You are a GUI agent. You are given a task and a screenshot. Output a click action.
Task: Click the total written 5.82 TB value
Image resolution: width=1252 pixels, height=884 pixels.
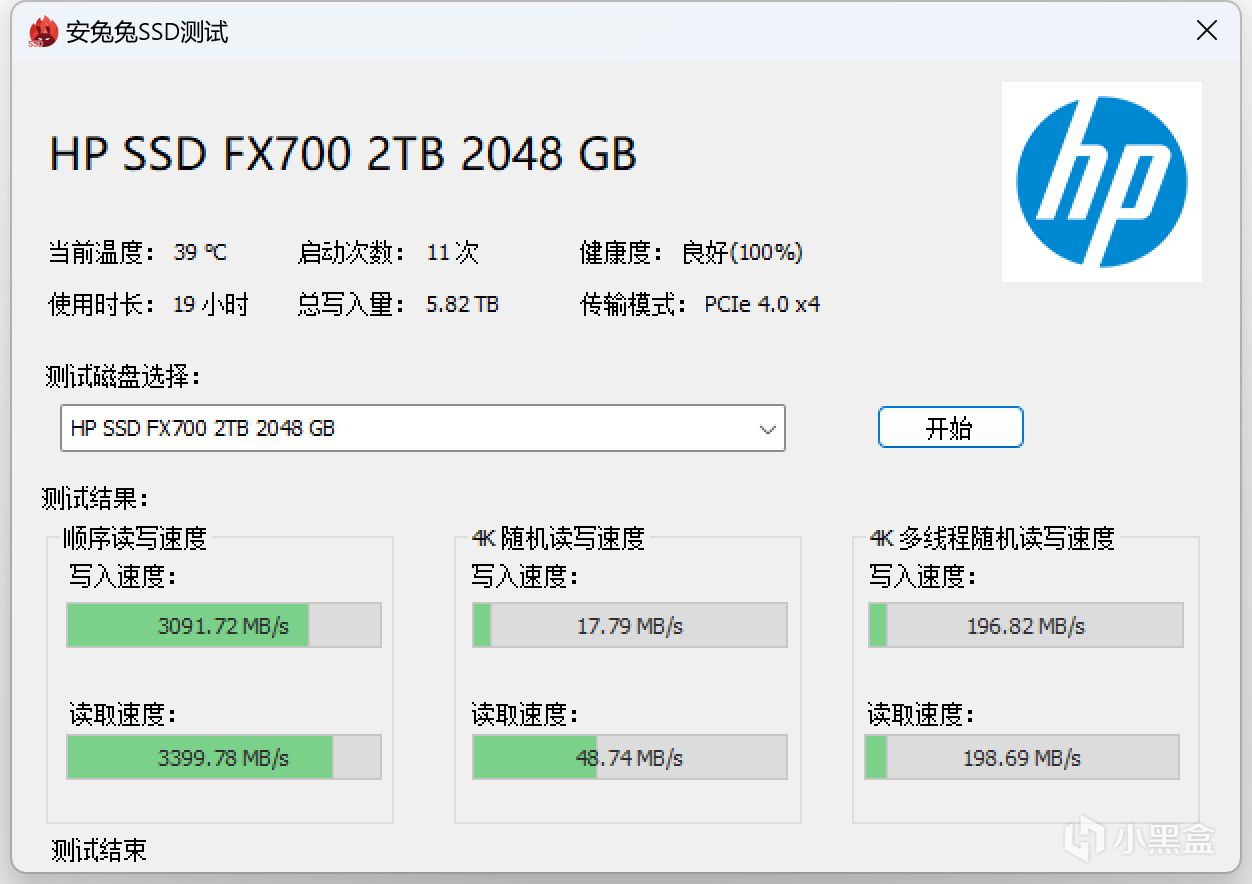(x=462, y=305)
